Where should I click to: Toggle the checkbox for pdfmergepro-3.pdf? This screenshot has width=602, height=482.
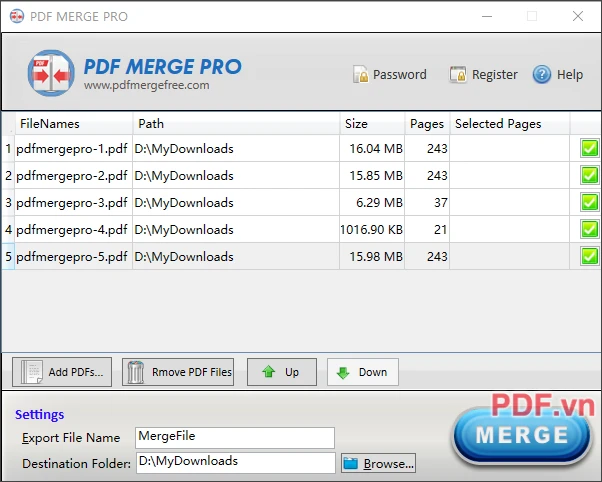pos(589,202)
